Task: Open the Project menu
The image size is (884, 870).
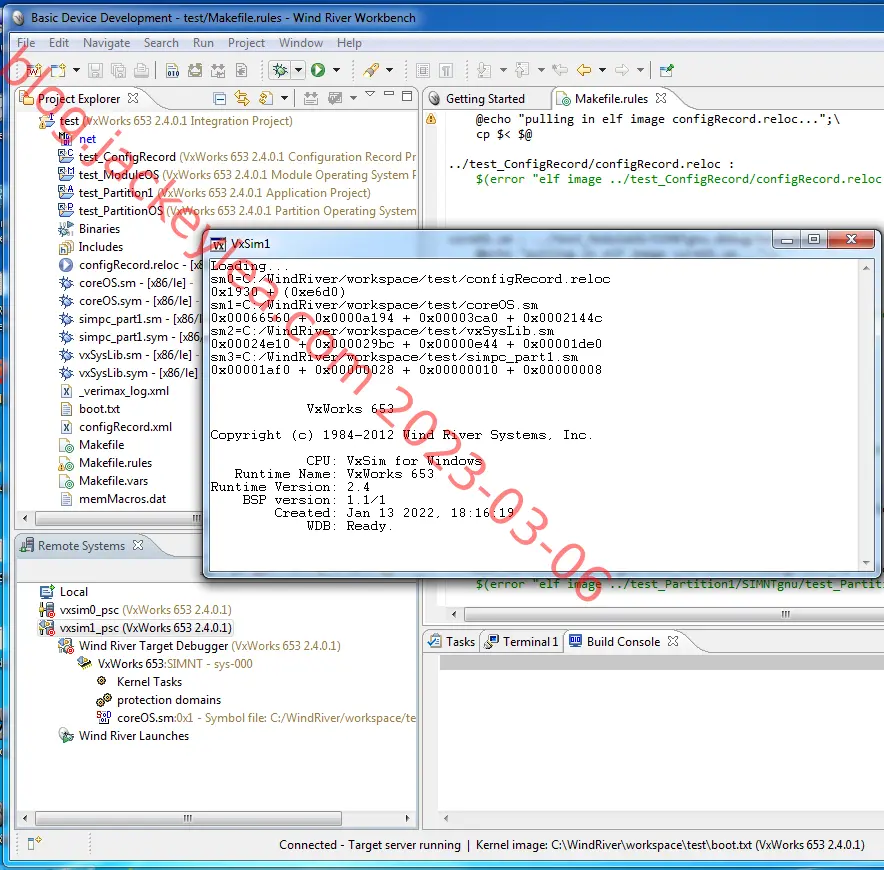Action: click(246, 43)
